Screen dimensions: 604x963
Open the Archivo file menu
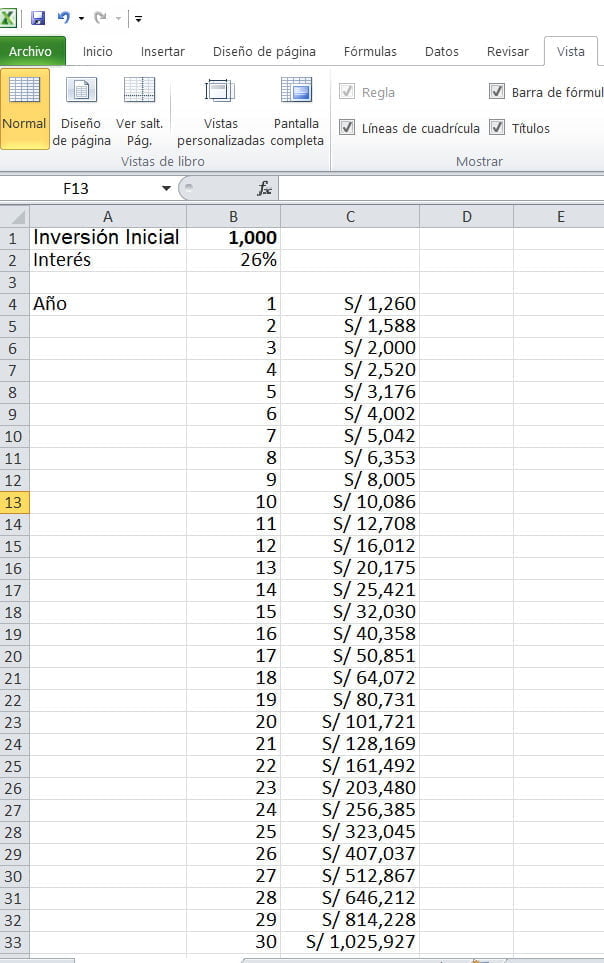tap(31, 51)
